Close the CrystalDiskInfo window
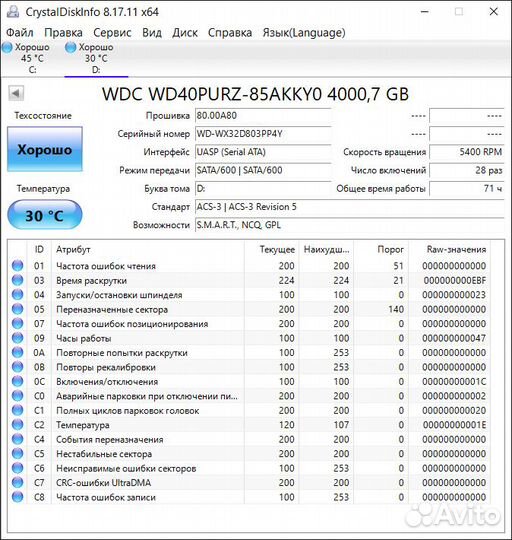Image resolution: width=512 pixels, height=540 pixels. (494, 12)
